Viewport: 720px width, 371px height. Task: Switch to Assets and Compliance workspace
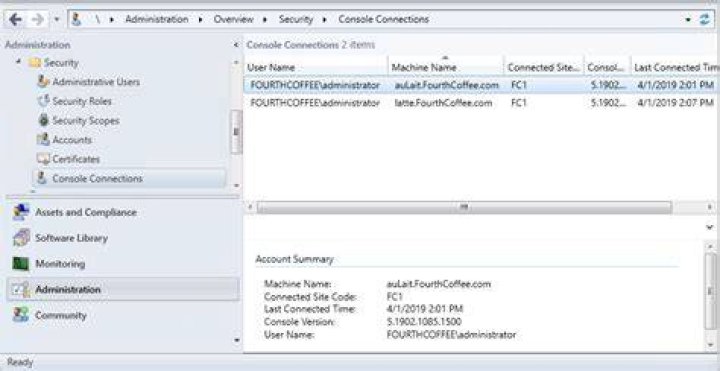(86, 212)
